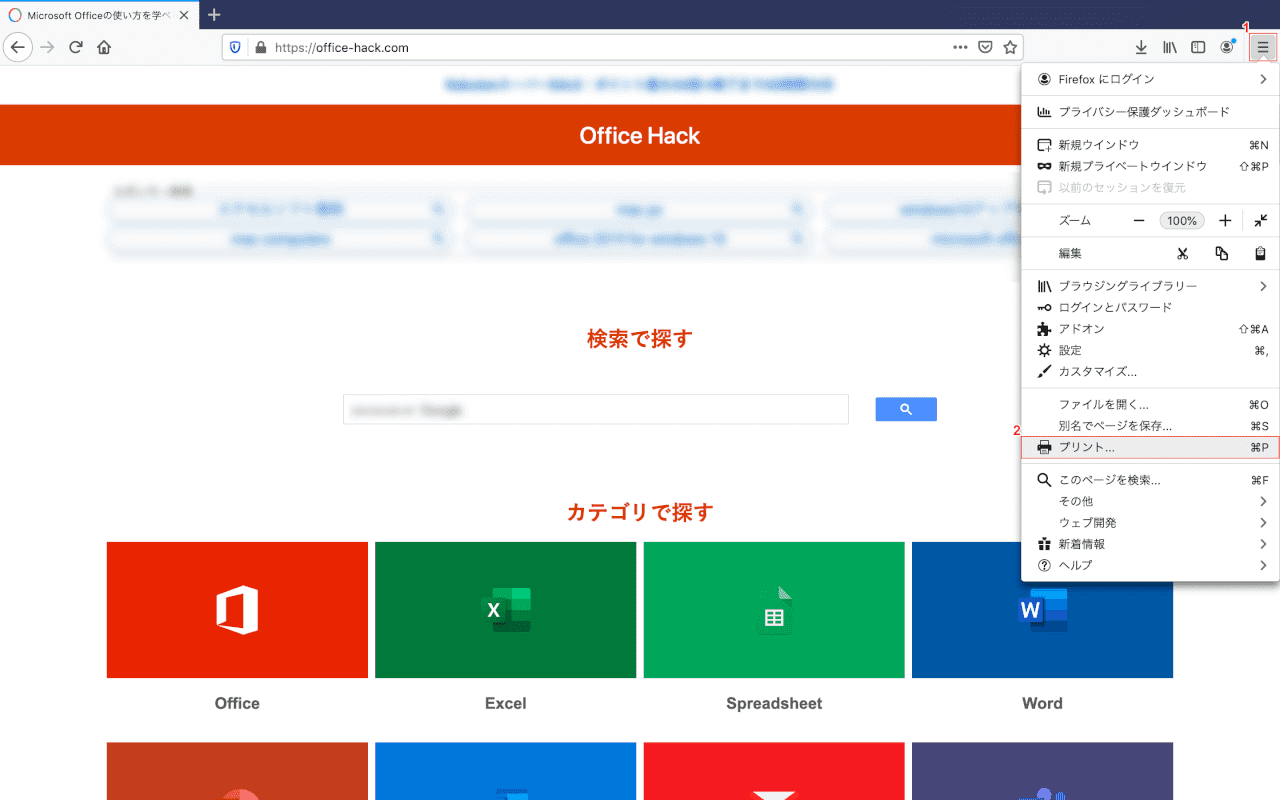
Task: Click the Office label under red tile
Action: click(237, 703)
